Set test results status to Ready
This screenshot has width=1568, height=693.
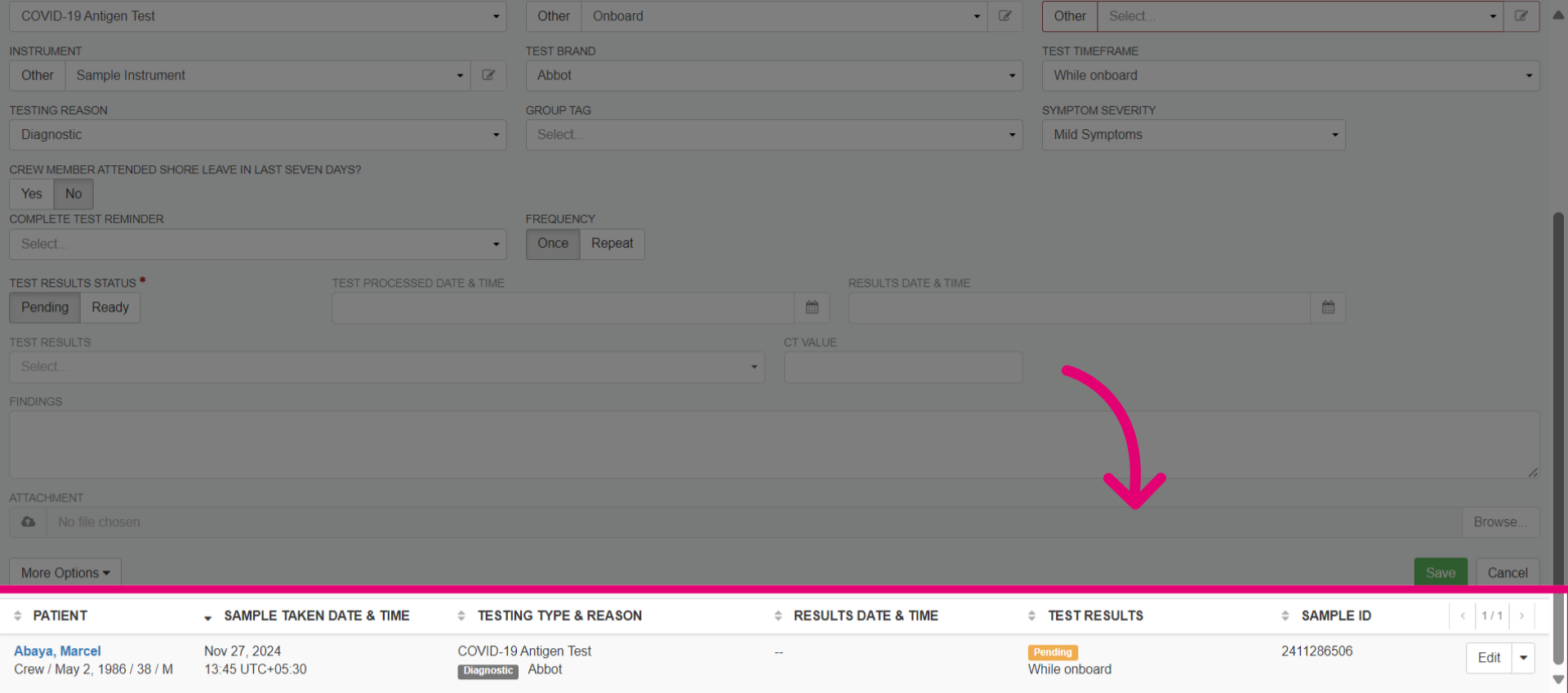coord(110,307)
